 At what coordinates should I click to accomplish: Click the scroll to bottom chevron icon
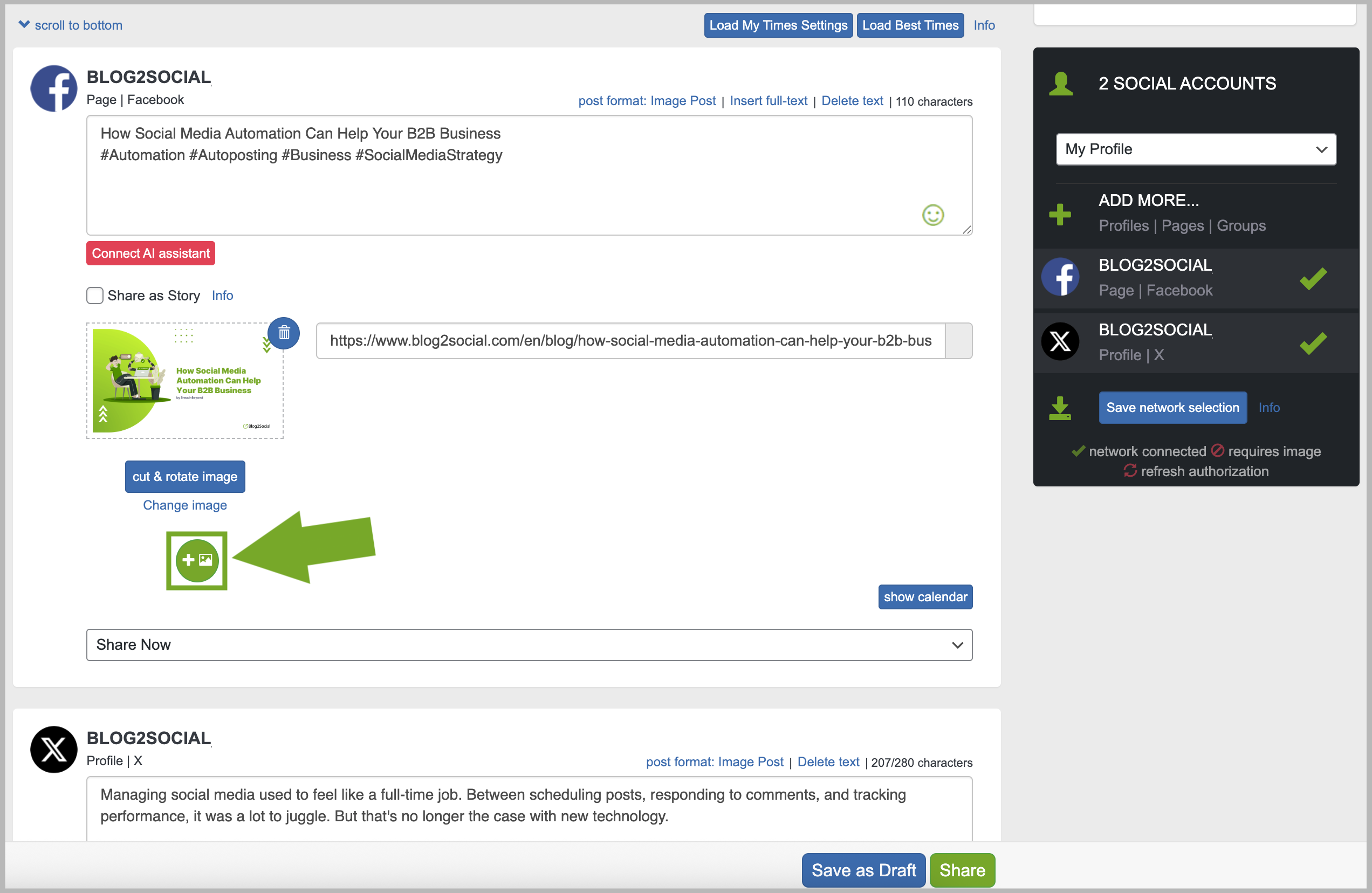click(24, 24)
